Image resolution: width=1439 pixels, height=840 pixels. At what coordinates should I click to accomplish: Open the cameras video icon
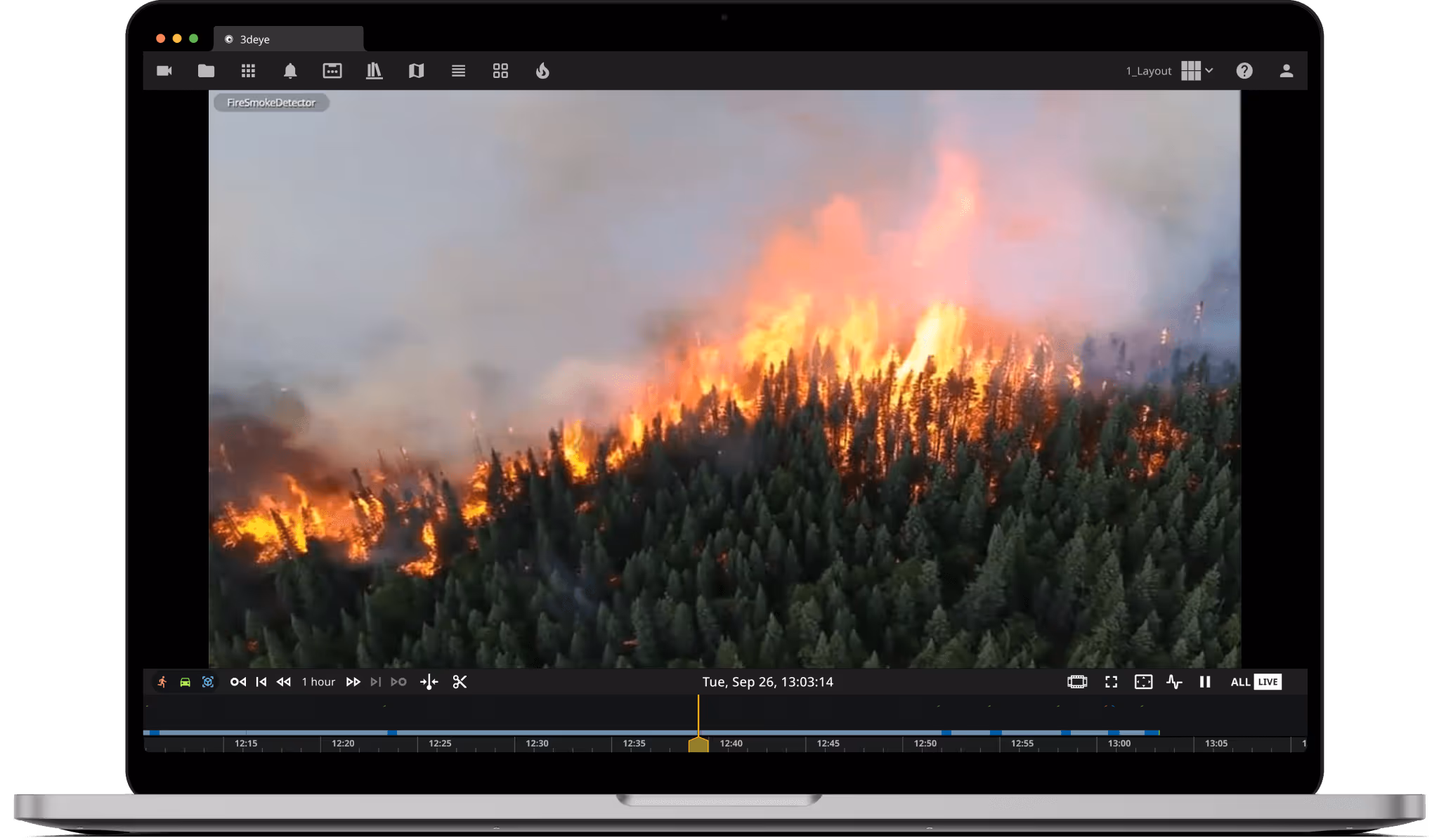[164, 71]
